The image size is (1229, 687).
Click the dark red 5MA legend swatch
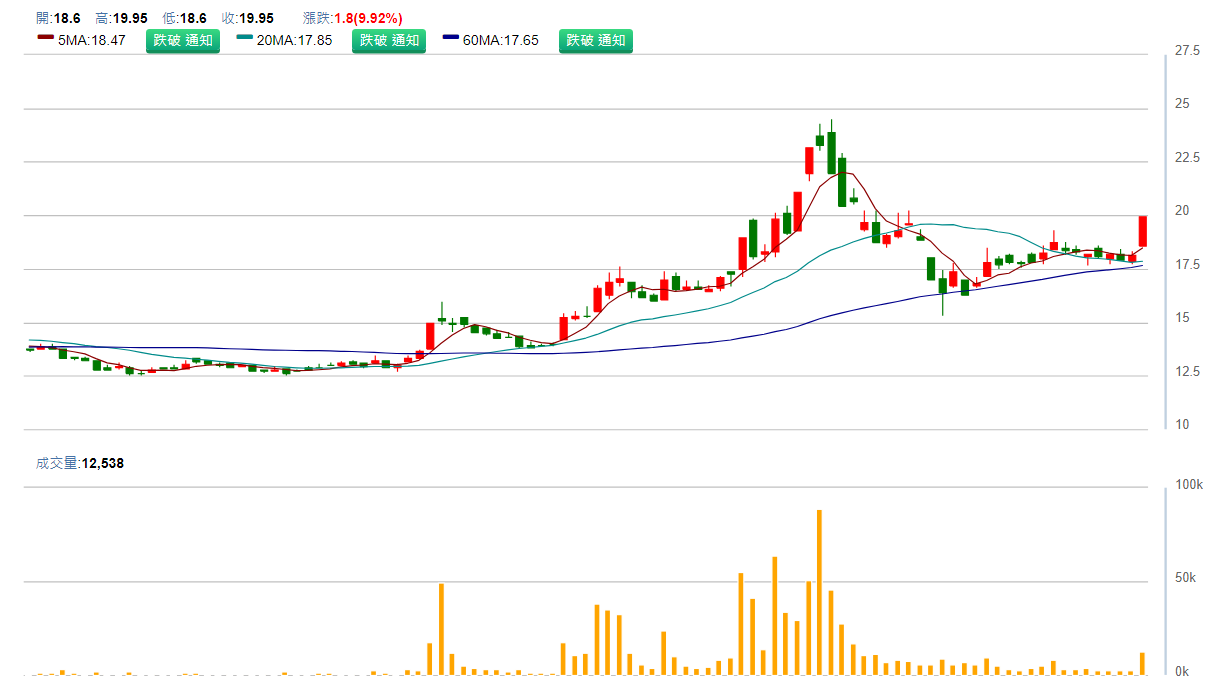click(45, 38)
